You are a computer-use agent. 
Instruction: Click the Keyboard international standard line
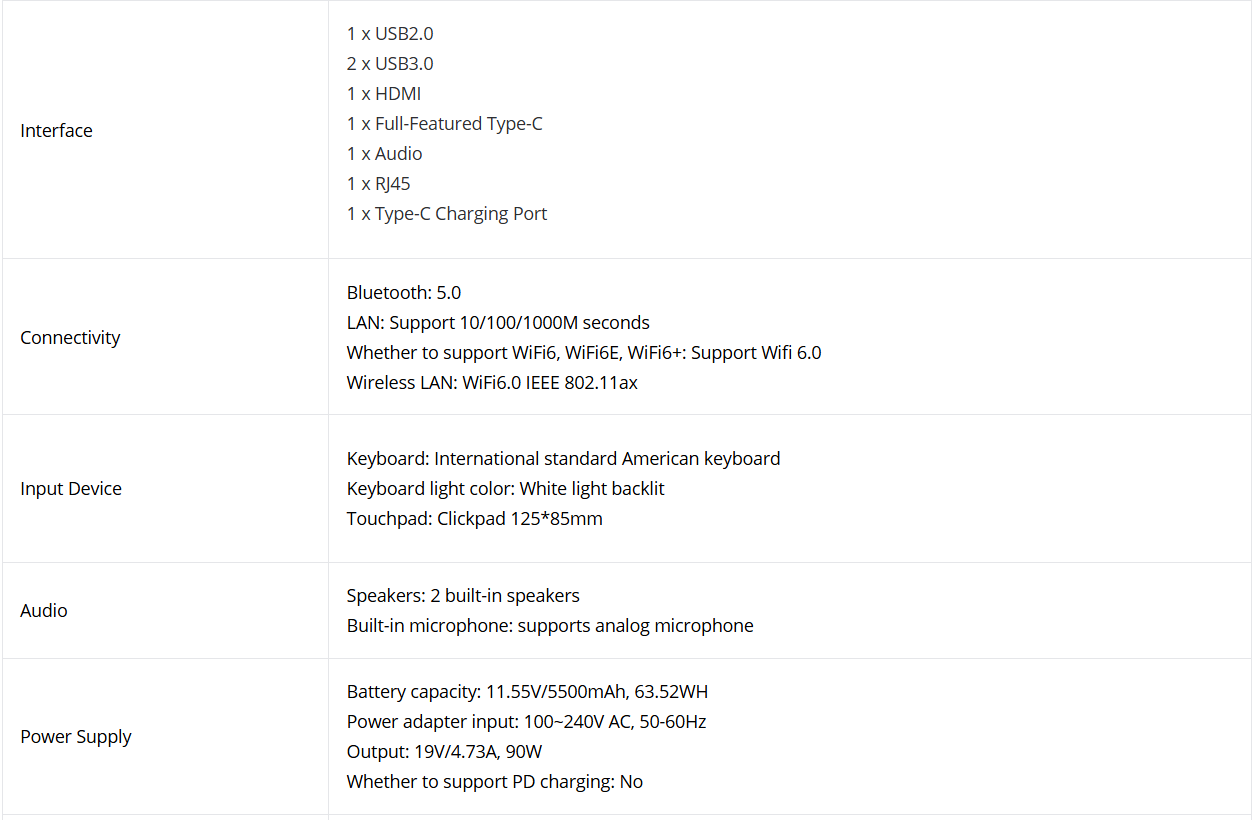[563, 459]
